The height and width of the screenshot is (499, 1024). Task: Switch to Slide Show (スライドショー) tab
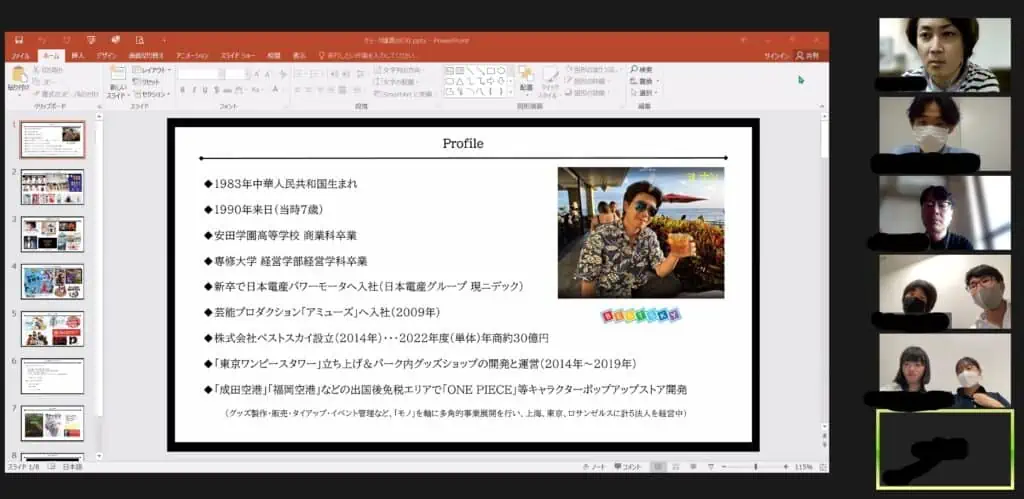tap(238, 56)
